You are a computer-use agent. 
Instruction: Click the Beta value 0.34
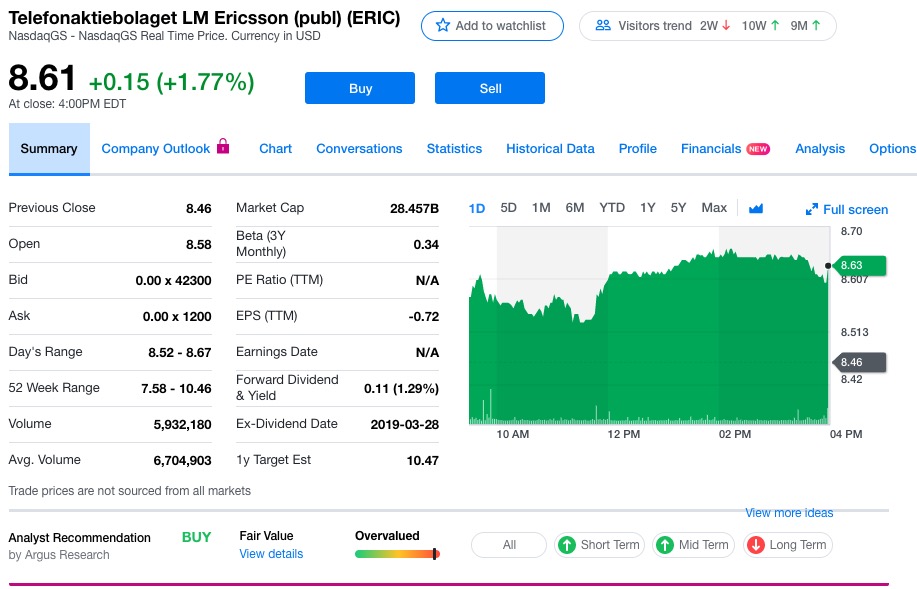tap(426, 244)
